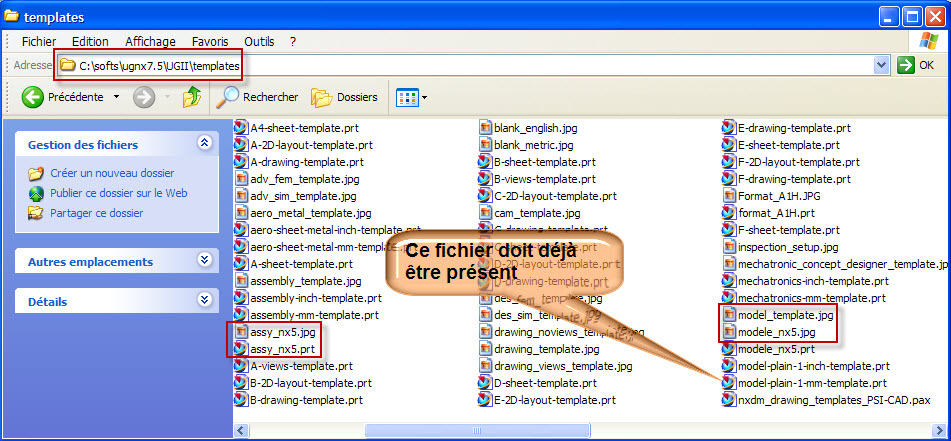This screenshot has height=441, width=951.
Task: Open the Rechercher search tool
Action: (259, 97)
